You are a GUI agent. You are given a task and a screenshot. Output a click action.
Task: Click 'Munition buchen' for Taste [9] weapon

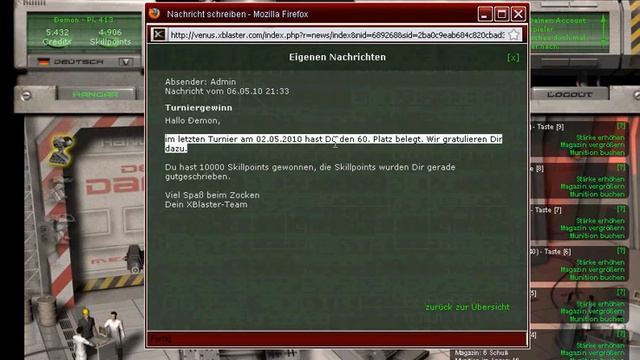tap(597, 152)
